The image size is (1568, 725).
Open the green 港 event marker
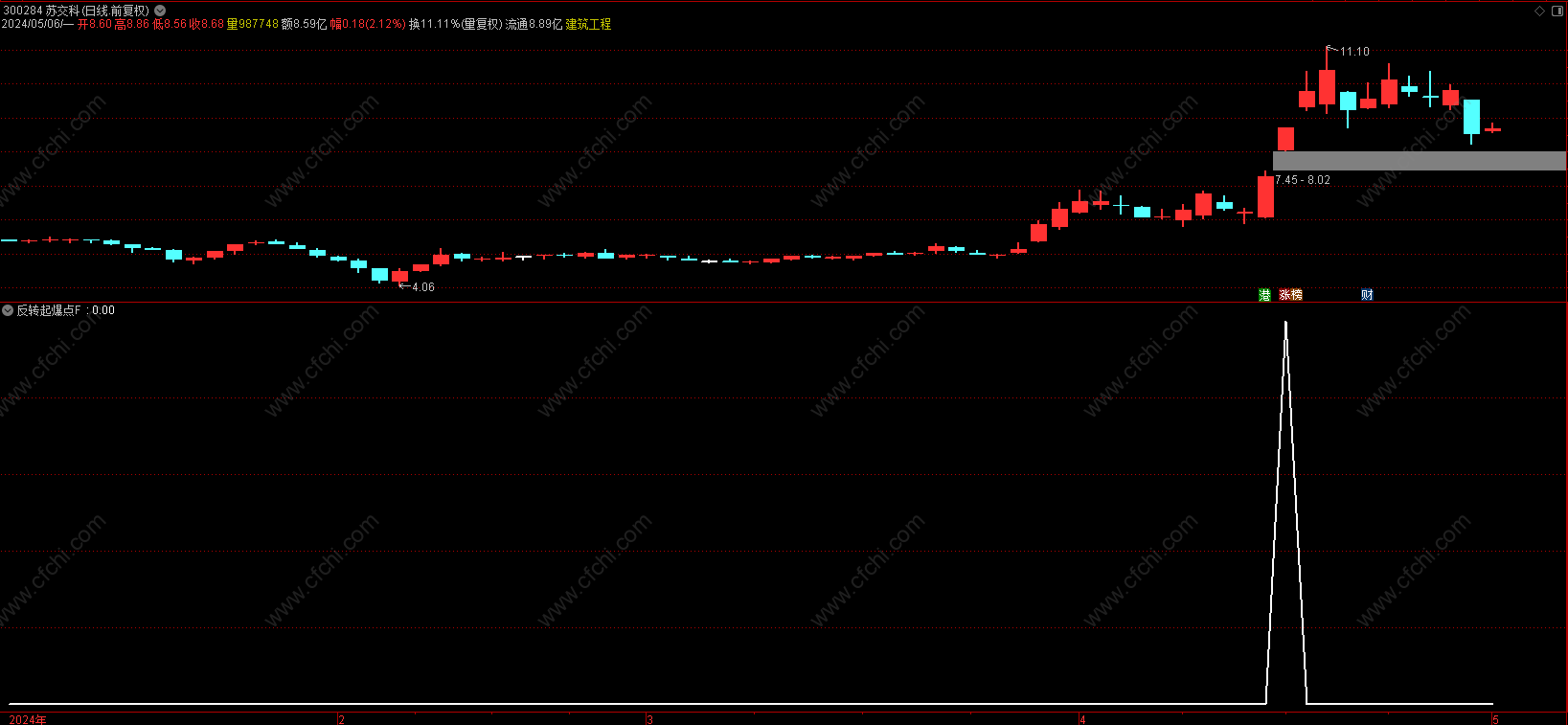[1264, 295]
